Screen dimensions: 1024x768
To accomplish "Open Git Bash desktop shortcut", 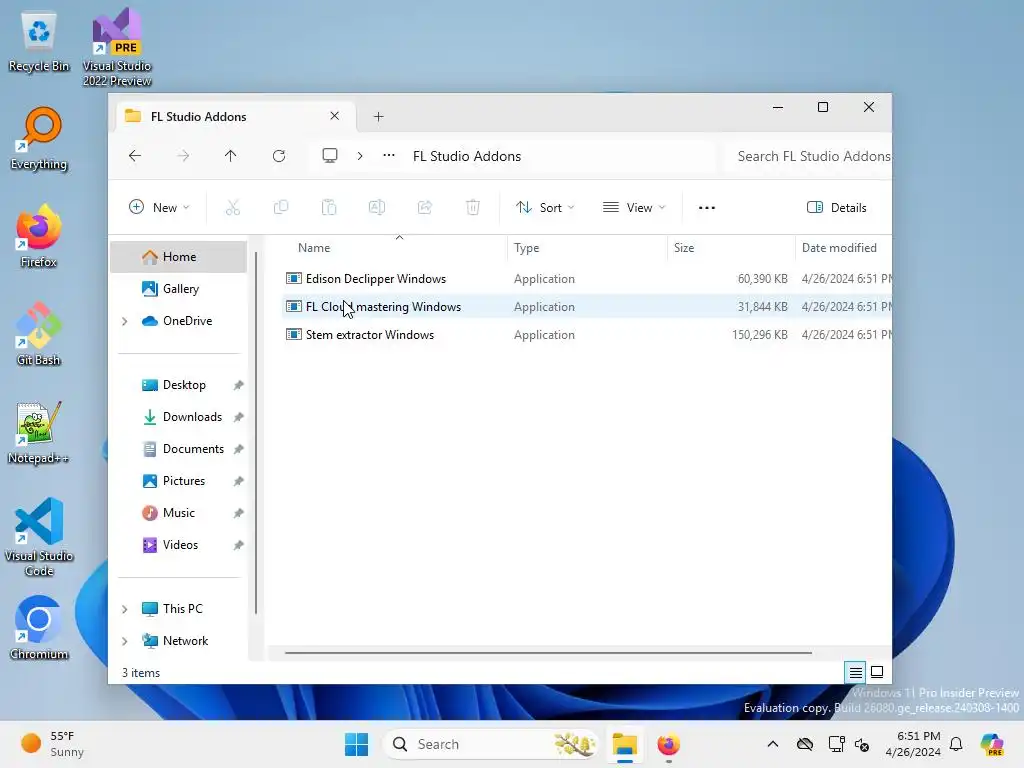I will pos(39,334).
